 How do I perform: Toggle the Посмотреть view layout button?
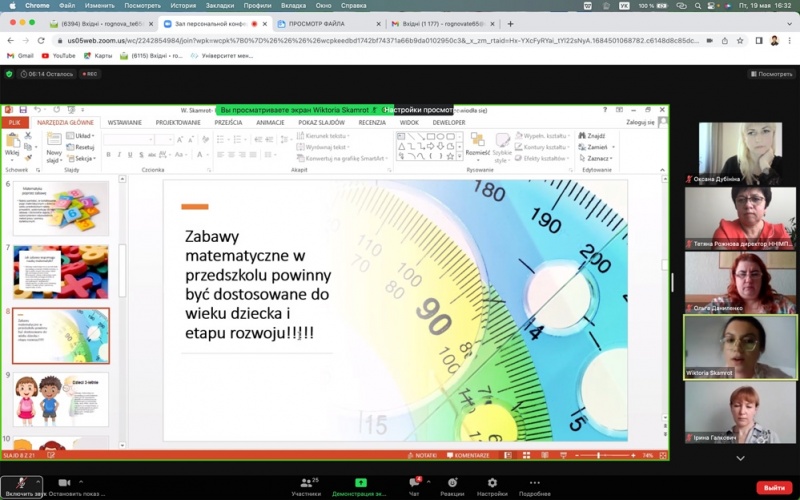point(770,74)
